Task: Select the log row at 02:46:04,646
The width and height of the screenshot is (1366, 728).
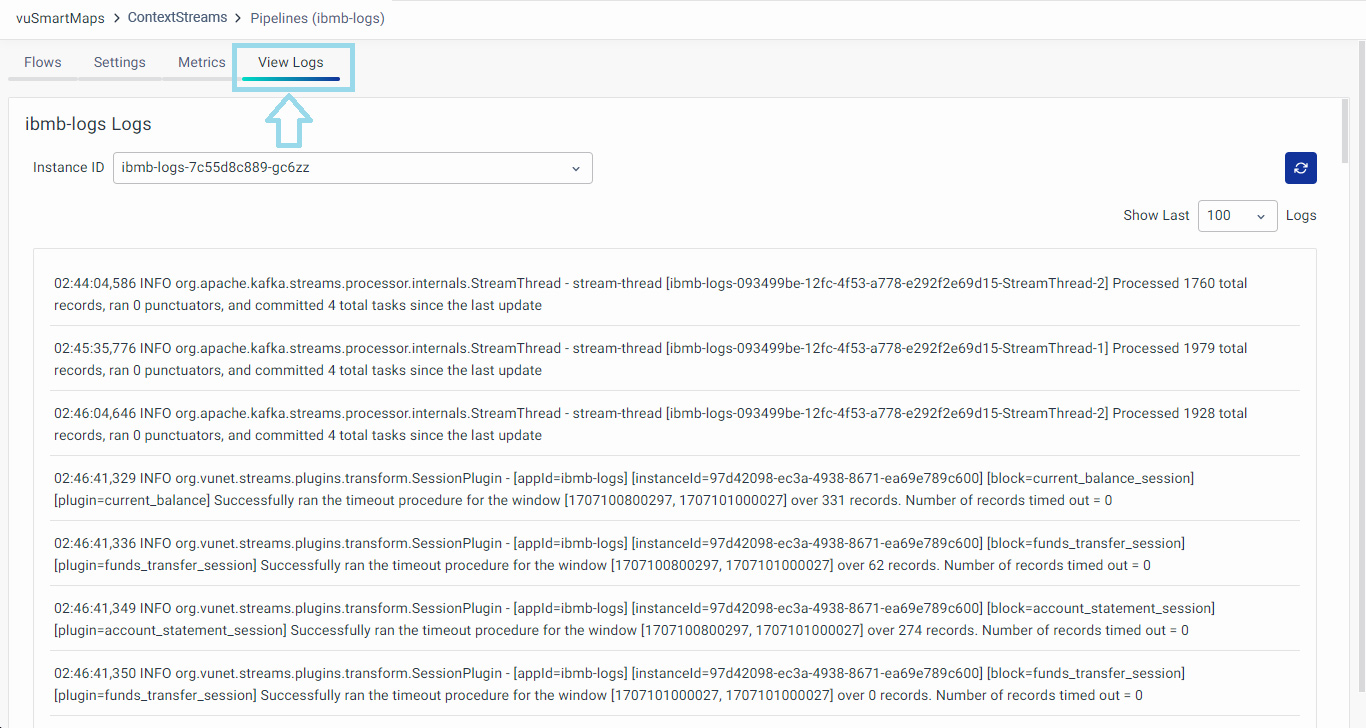Action: [650, 424]
